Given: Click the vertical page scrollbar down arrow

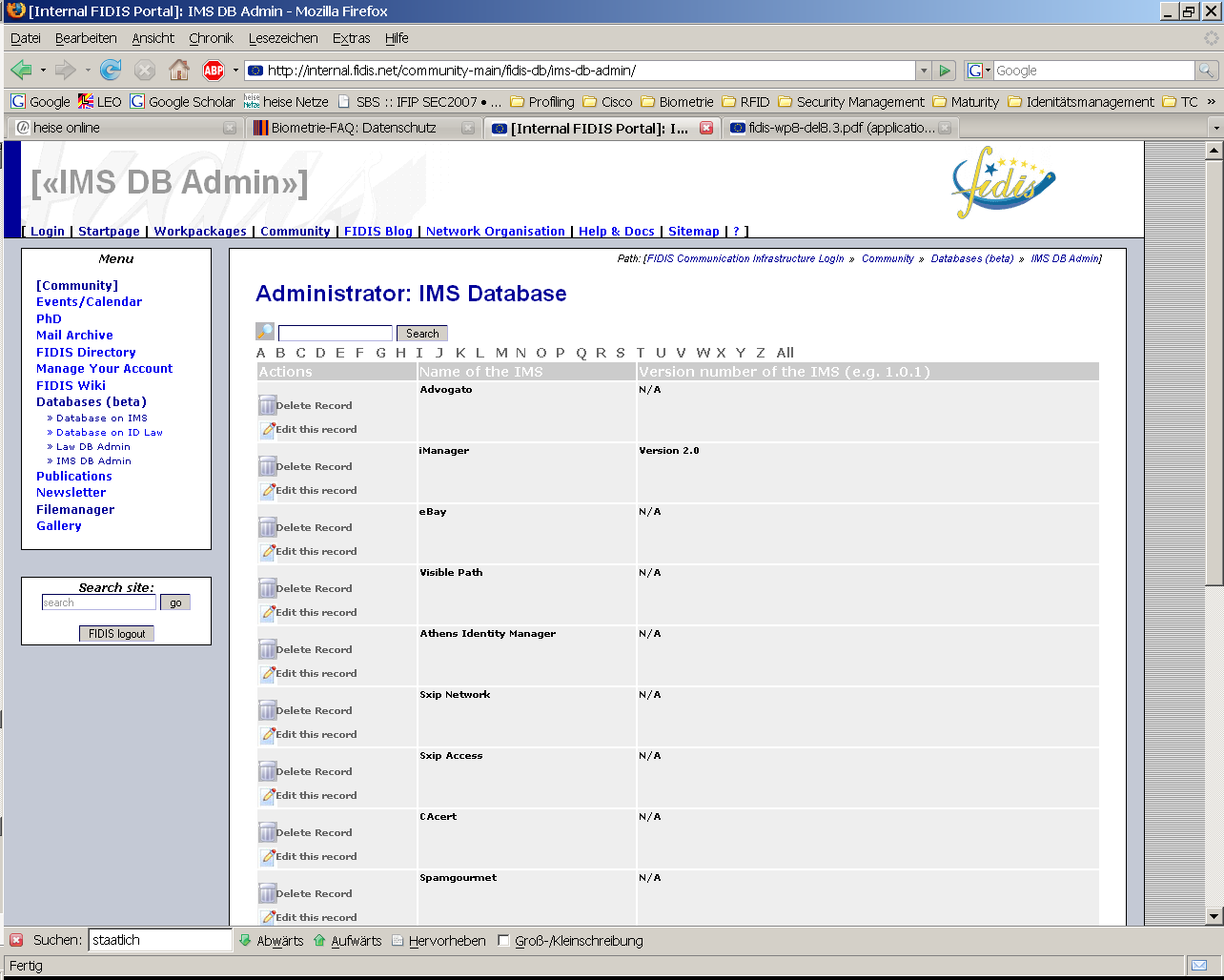Looking at the screenshot, I should coord(1214,915).
